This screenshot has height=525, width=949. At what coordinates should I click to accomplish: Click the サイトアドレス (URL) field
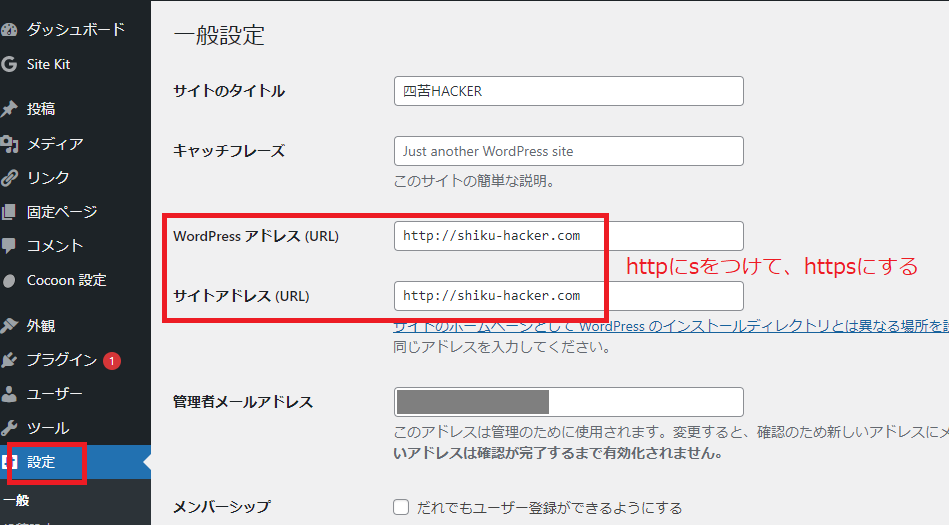click(568, 296)
